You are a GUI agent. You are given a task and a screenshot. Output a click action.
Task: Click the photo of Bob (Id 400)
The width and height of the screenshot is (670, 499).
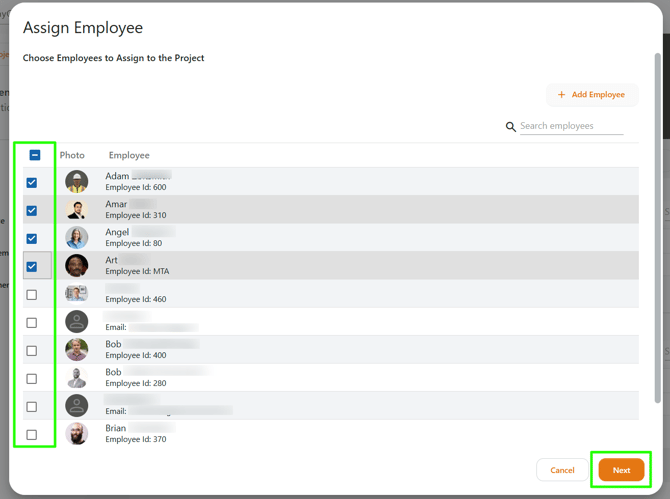point(76,349)
